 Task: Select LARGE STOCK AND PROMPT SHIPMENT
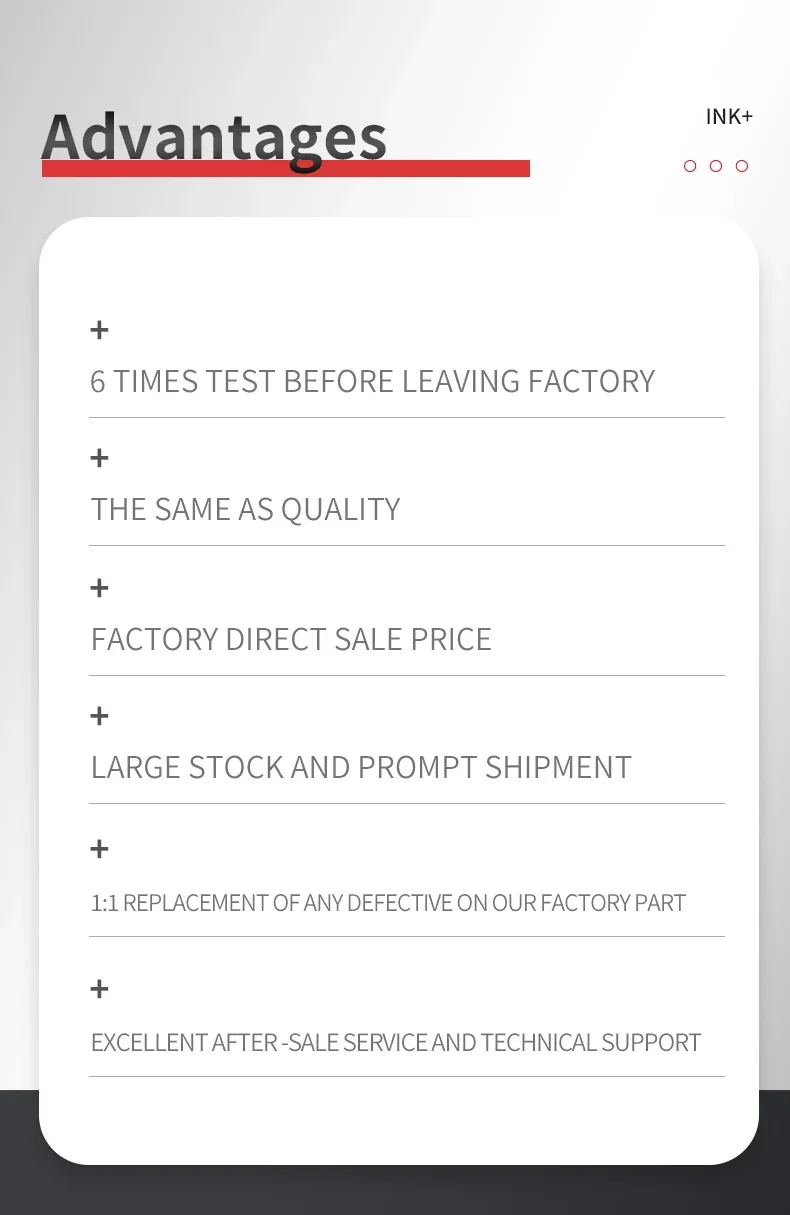(361, 767)
